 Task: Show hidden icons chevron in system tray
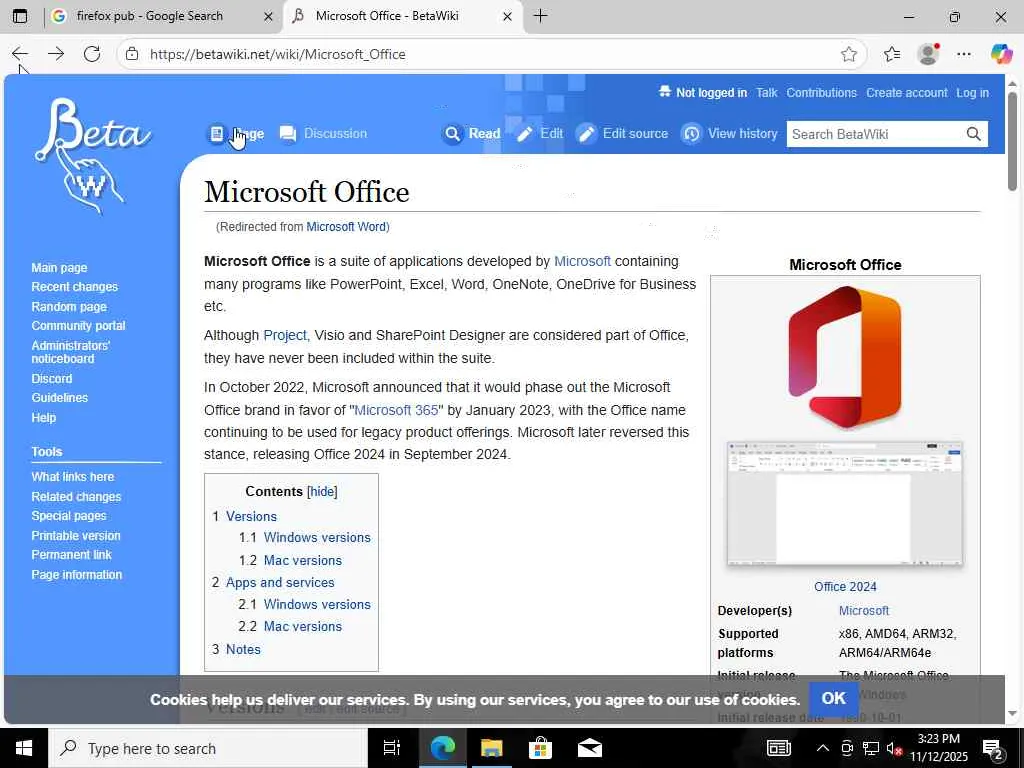(823, 748)
